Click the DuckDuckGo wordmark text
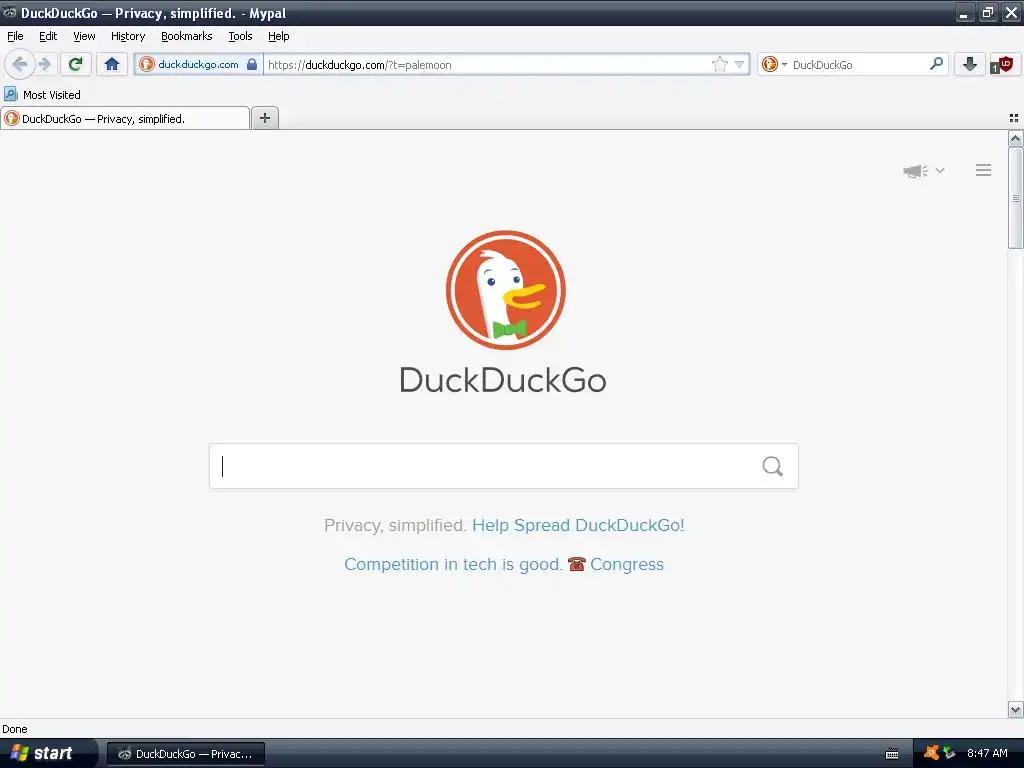Viewport: 1024px width, 768px height. 503,380
